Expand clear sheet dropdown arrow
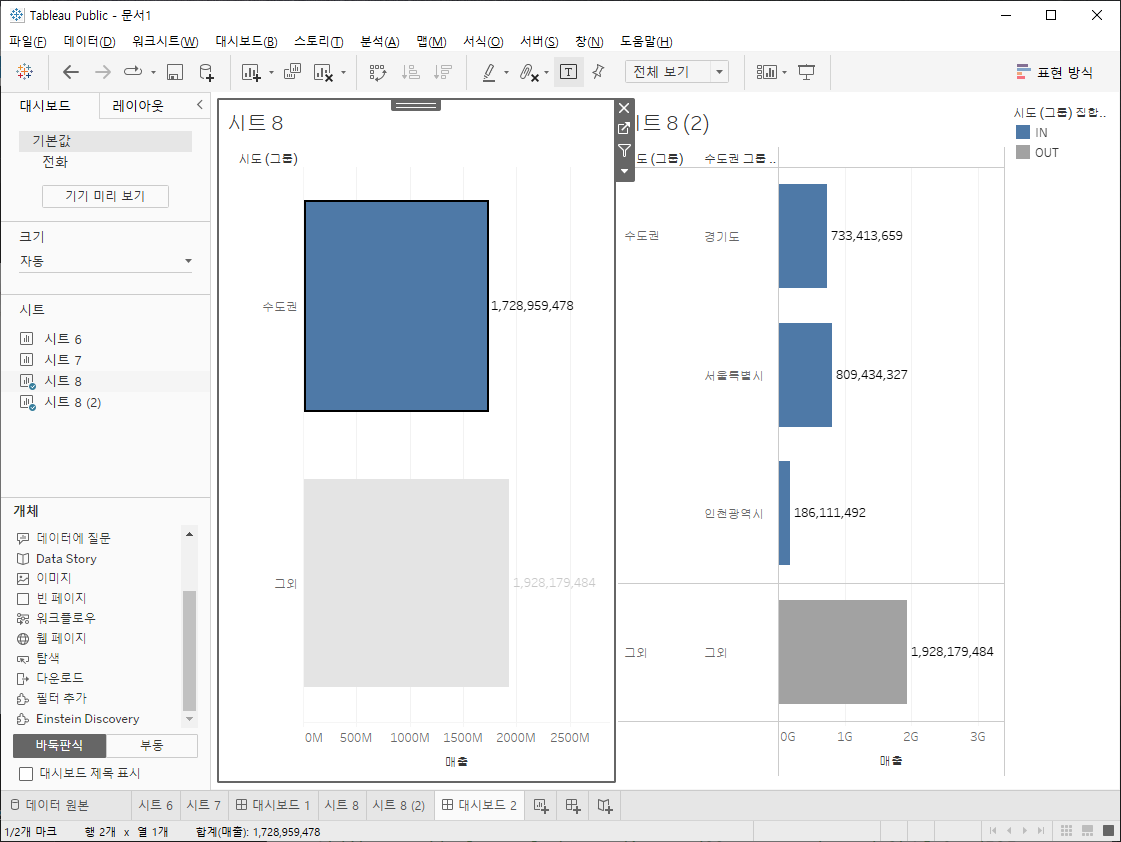 point(343,72)
